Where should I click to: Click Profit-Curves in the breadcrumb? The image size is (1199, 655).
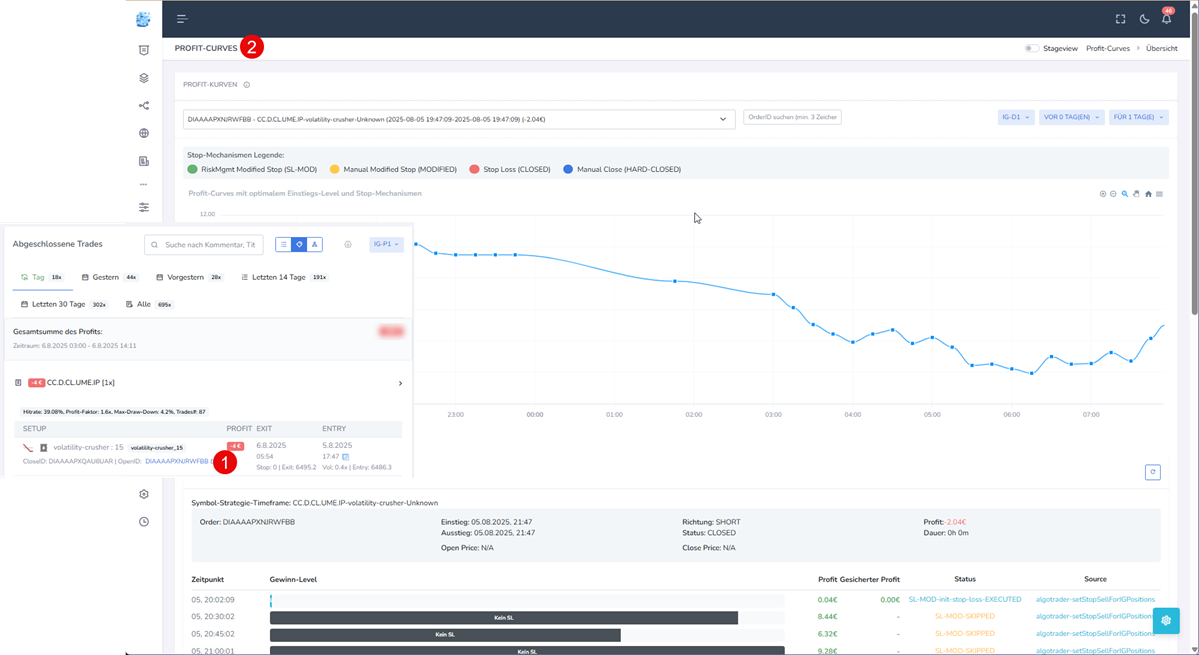click(1107, 48)
